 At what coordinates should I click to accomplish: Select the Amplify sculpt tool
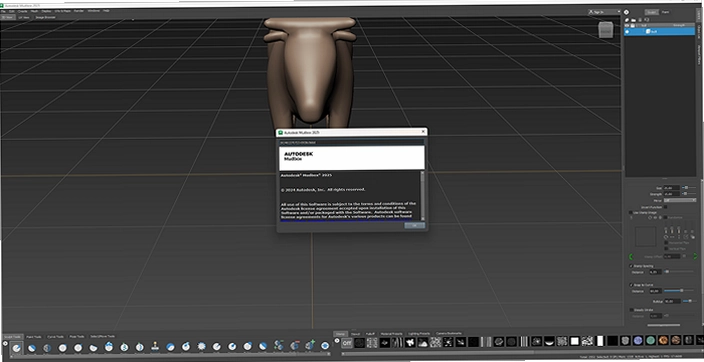(263, 346)
